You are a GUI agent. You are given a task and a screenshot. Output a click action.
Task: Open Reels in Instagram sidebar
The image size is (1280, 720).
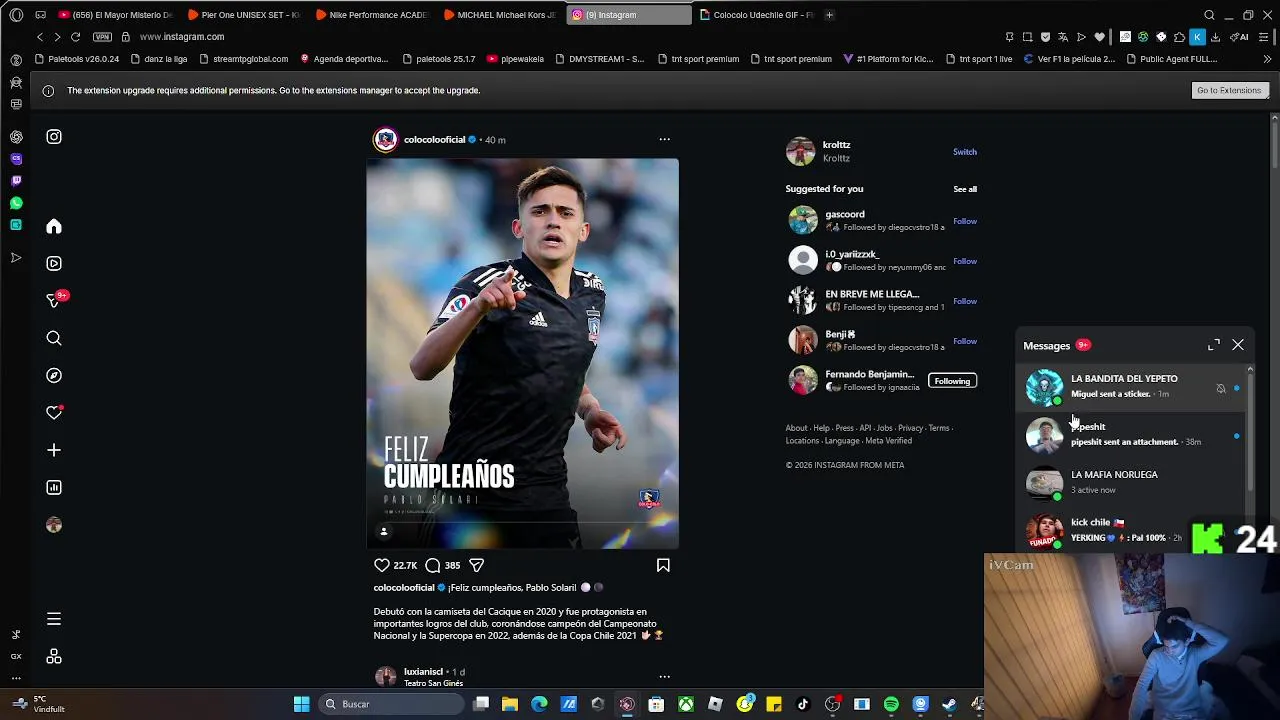[54, 264]
